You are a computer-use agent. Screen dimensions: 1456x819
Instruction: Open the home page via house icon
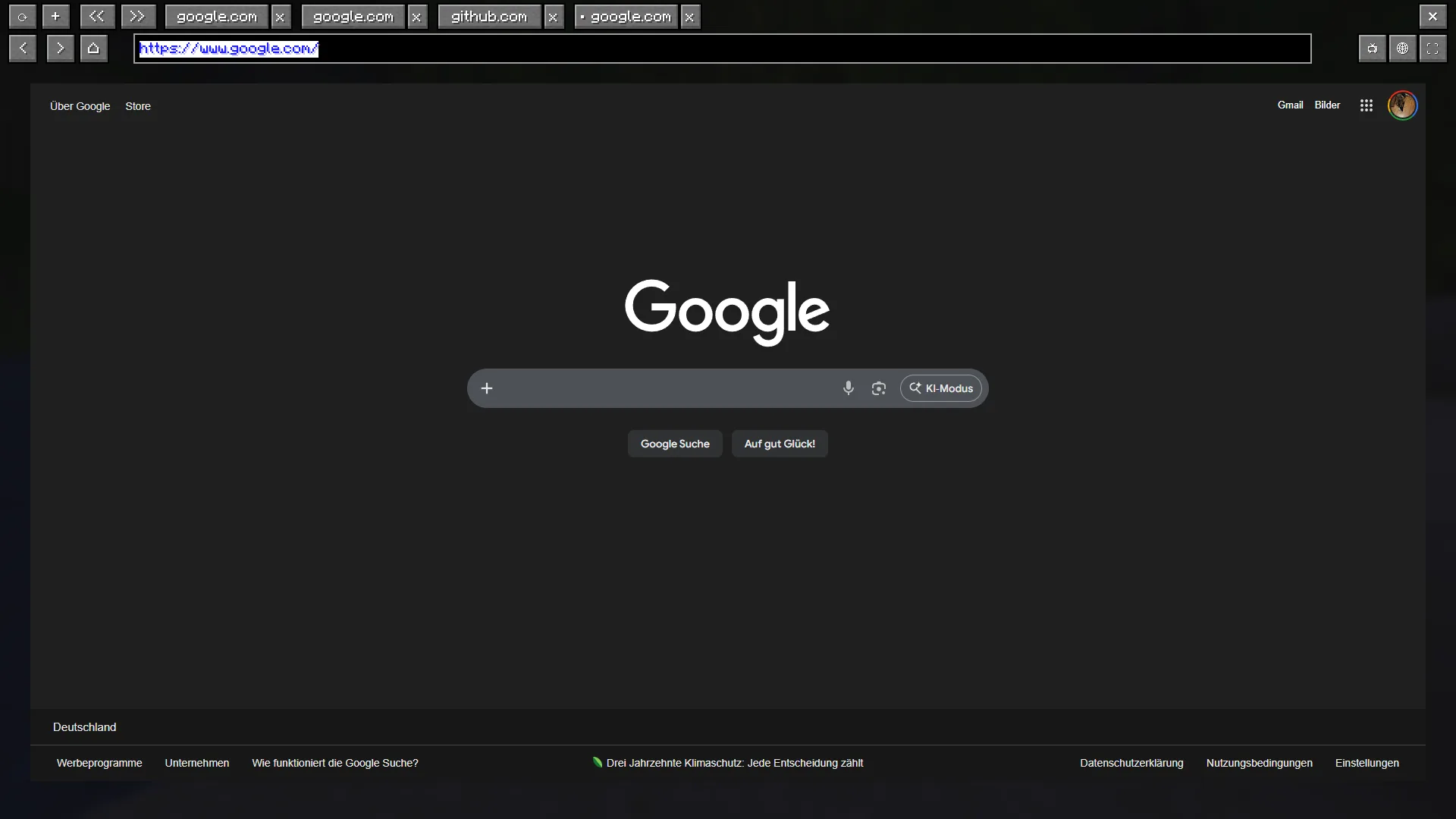[93, 49]
